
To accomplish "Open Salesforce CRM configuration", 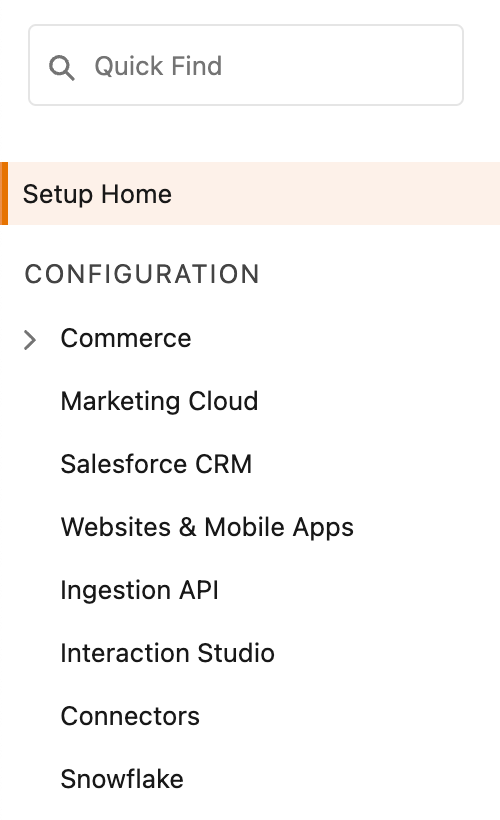I will [156, 464].
